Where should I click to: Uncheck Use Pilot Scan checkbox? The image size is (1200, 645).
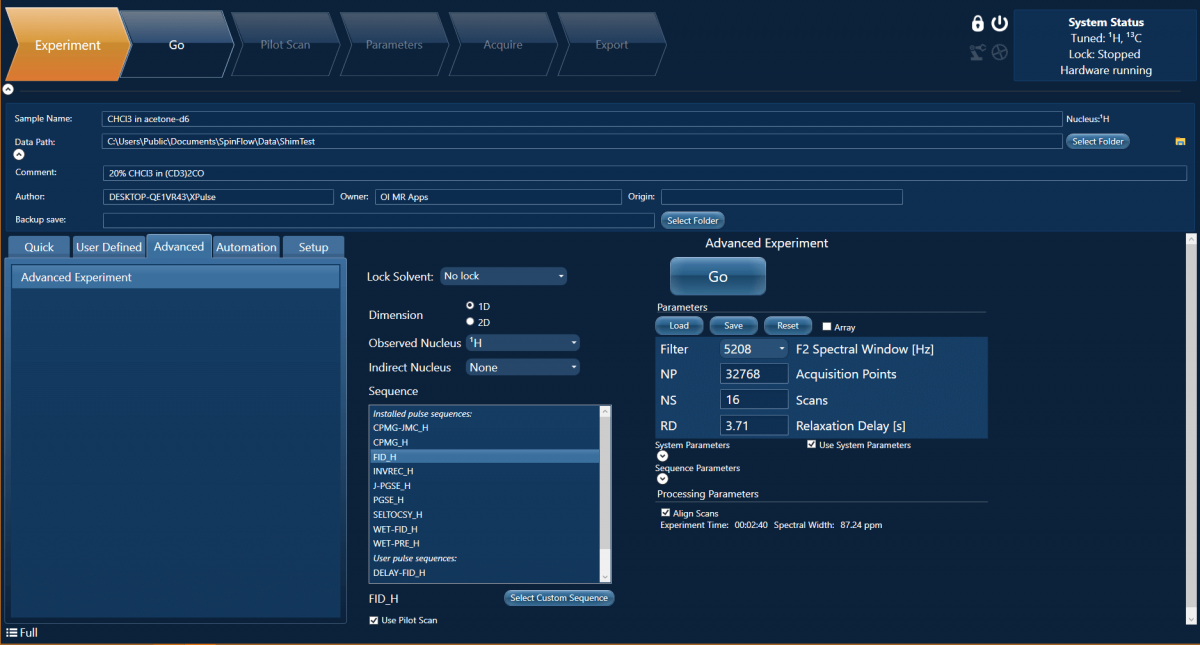coord(374,621)
